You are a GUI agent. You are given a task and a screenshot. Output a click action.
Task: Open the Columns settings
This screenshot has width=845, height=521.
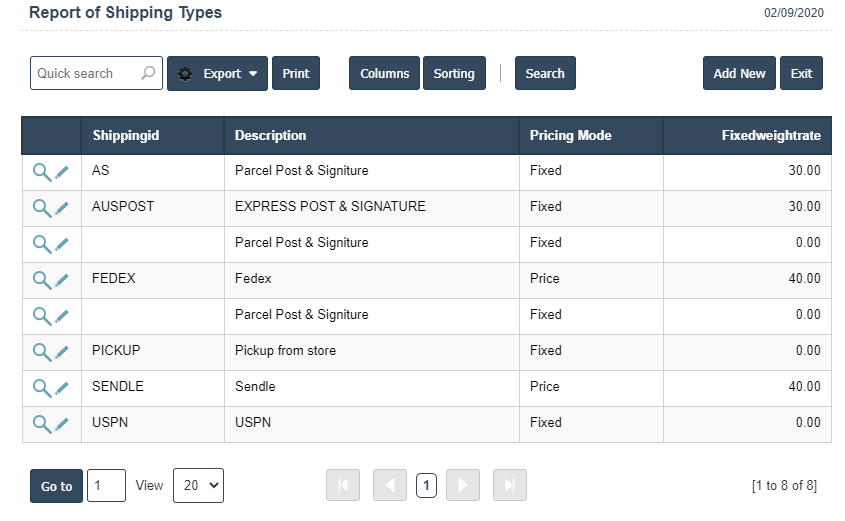(x=384, y=73)
